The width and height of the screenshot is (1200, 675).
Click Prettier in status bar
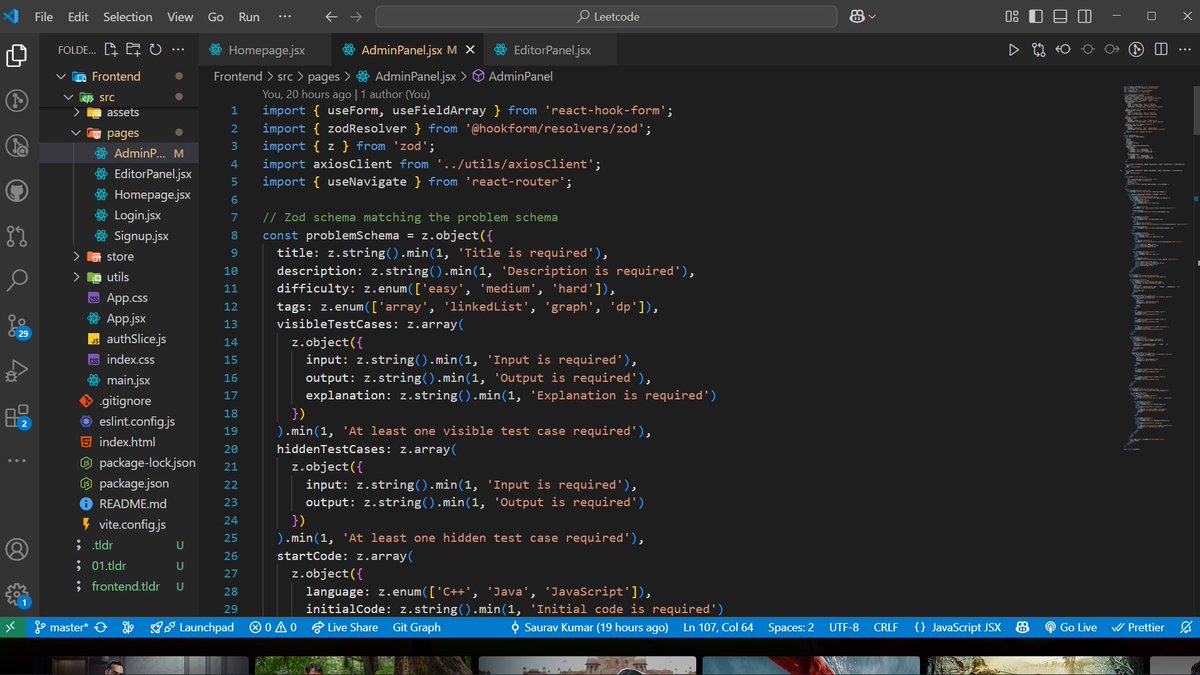pos(1138,627)
